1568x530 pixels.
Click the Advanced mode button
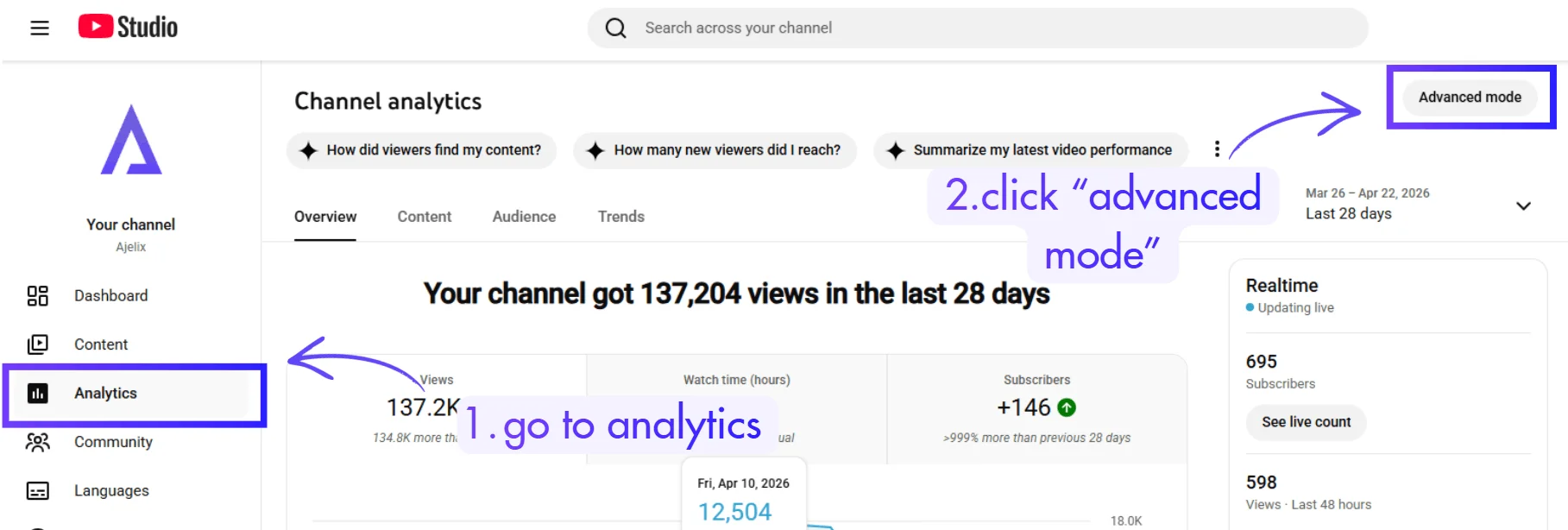tap(1470, 97)
